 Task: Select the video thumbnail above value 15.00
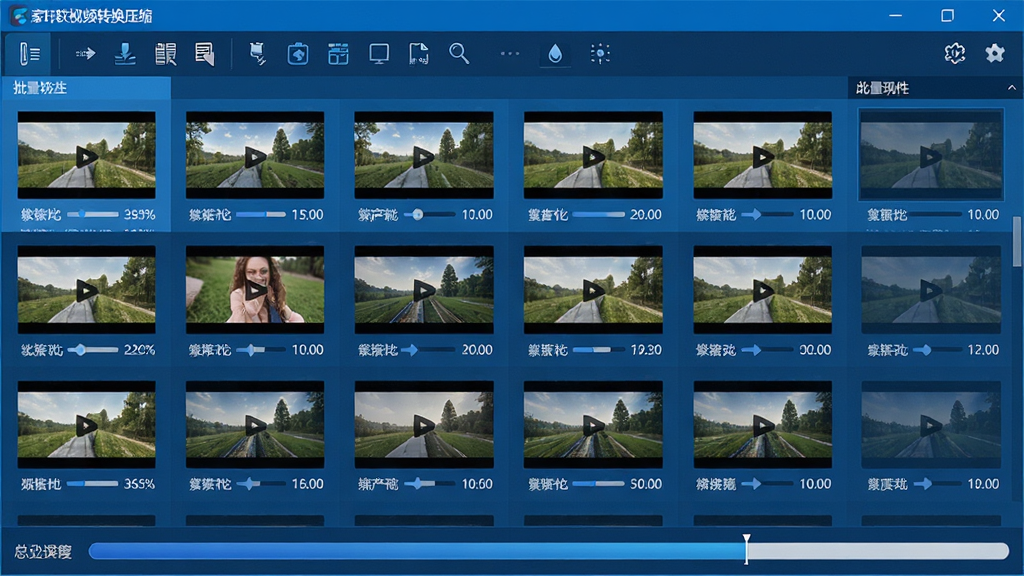pyautogui.click(x=255, y=155)
